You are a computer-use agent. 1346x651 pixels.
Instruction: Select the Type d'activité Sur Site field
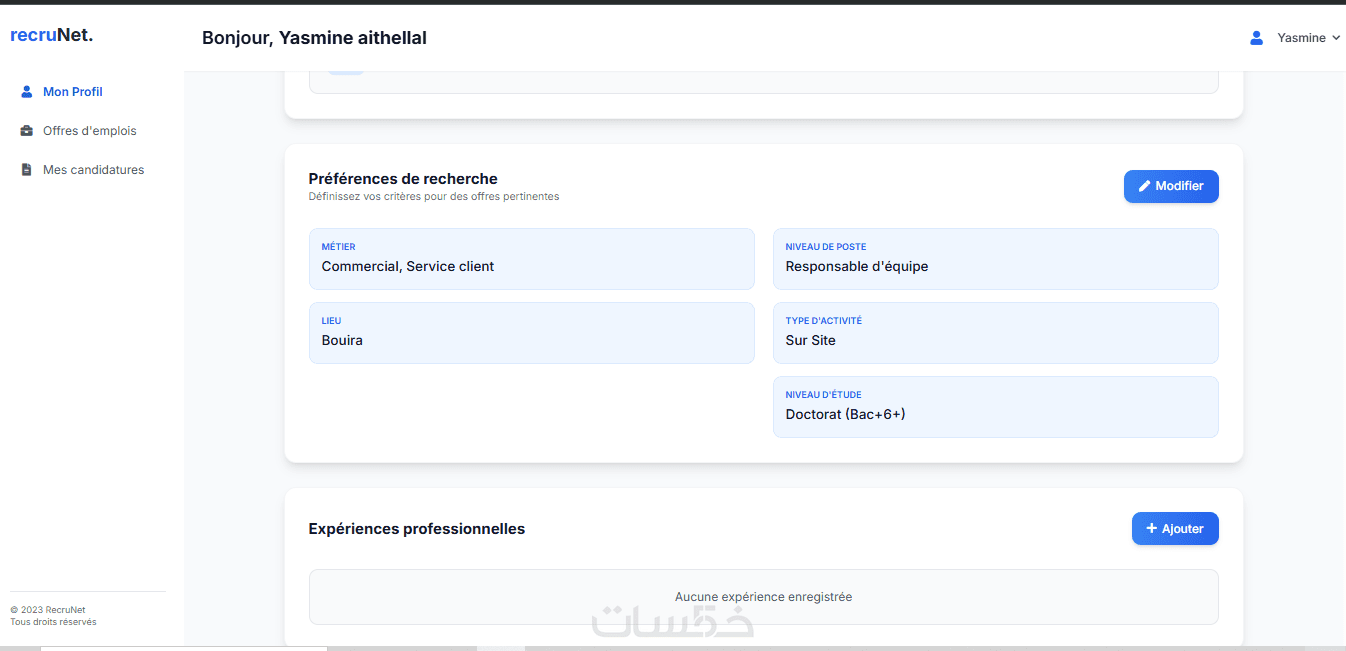tap(995, 333)
